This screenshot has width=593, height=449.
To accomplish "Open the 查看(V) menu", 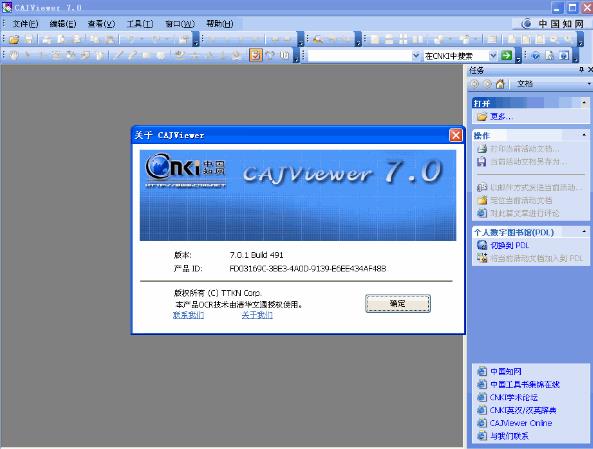I will [x=101, y=24].
